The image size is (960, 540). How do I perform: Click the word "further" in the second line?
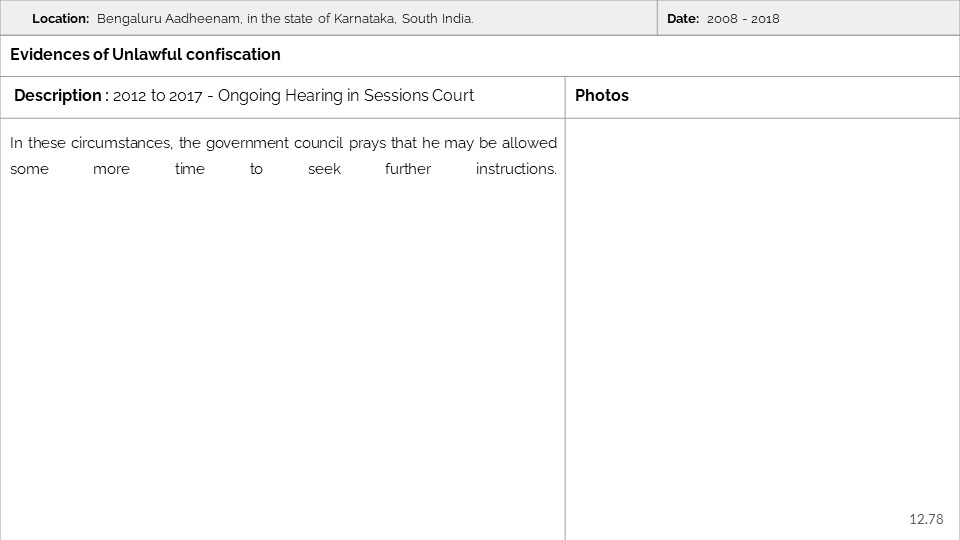(408, 169)
